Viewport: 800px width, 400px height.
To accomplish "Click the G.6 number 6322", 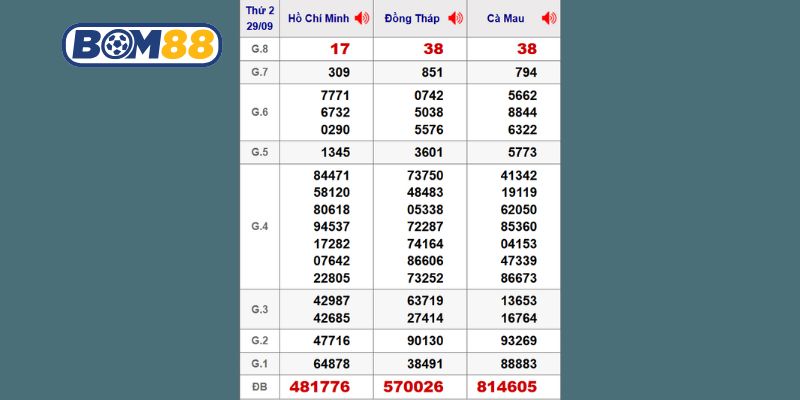I will click(522, 130).
